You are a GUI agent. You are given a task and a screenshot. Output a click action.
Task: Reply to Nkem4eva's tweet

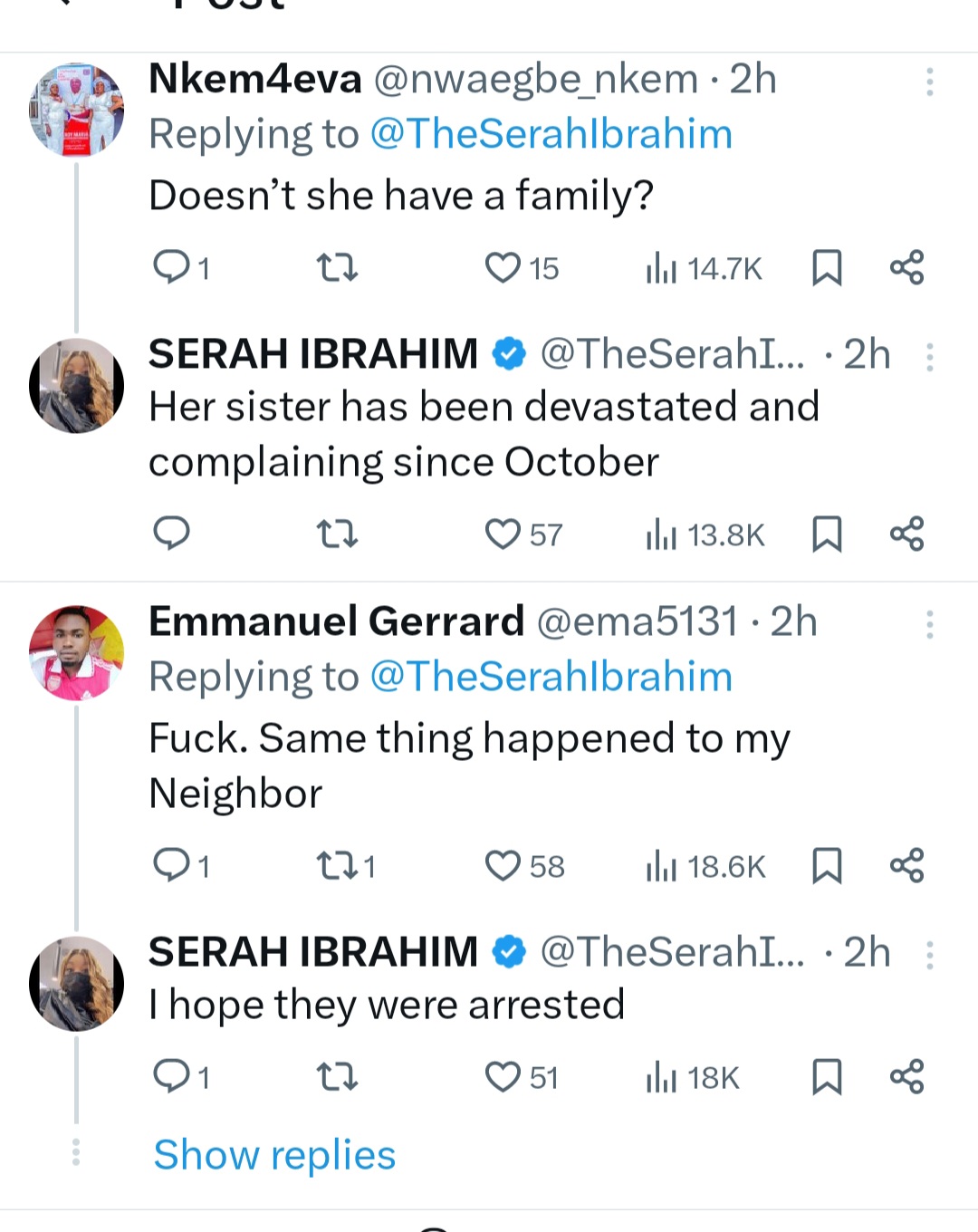click(172, 268)
